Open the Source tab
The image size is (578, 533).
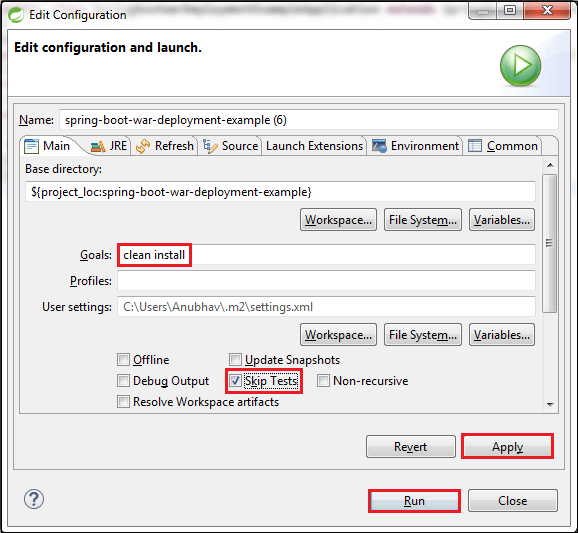[x=230, y=146]
